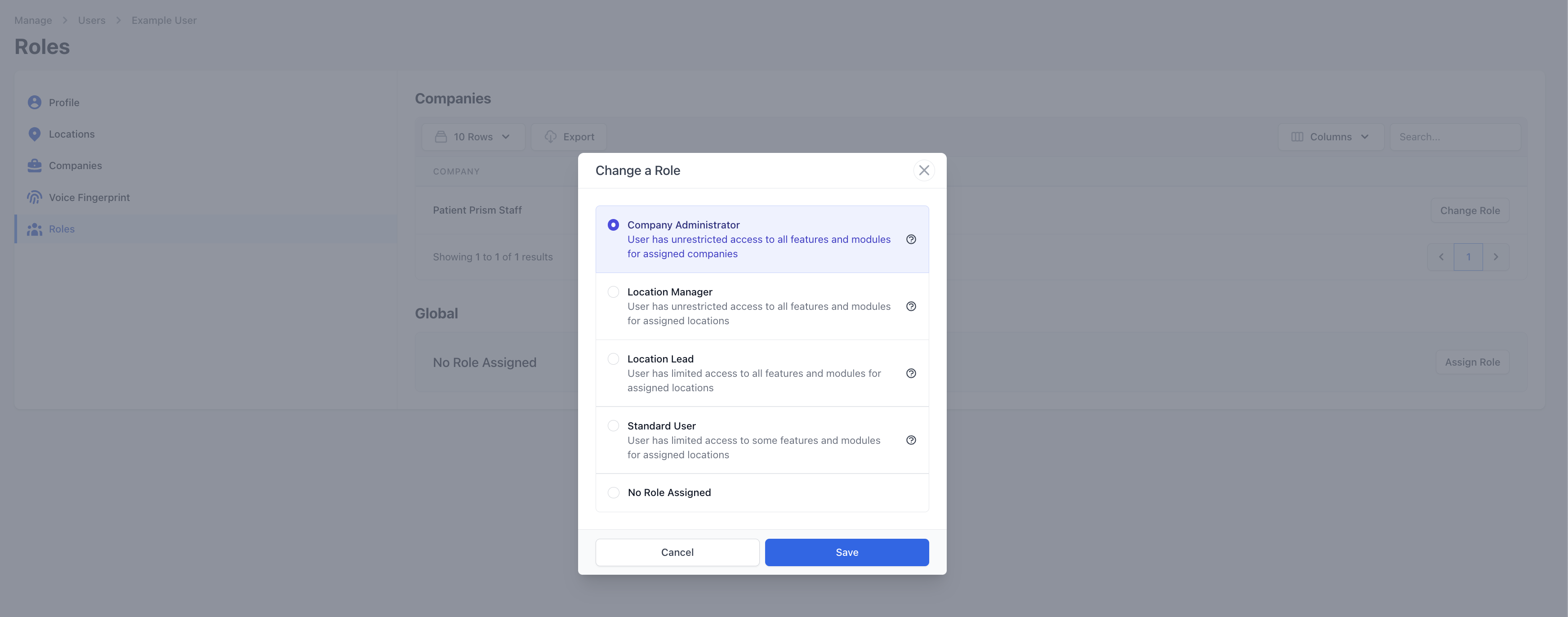
Task: Open the Columns dropdown
Action: (1331, 137)
